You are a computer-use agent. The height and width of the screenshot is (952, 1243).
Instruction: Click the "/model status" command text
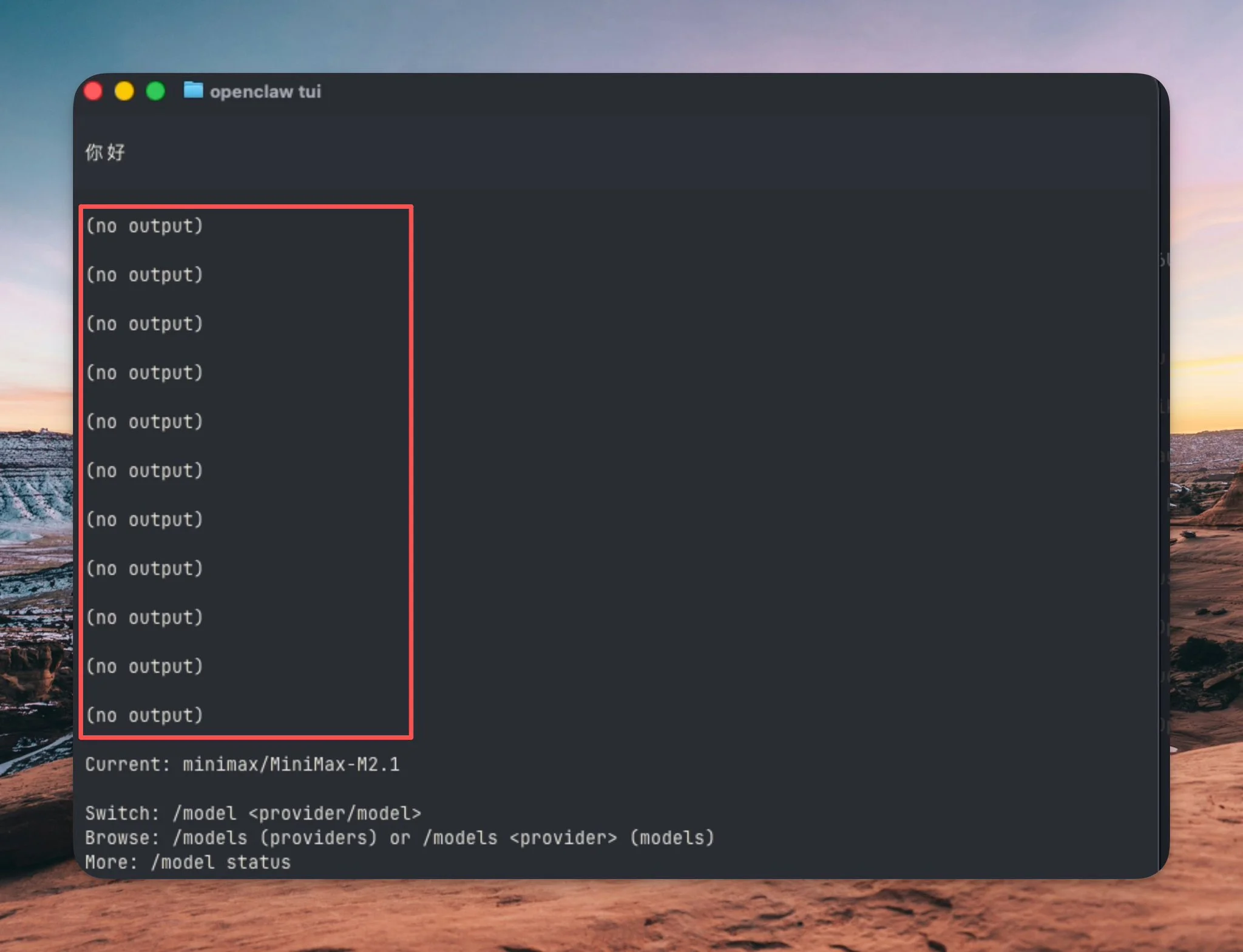pyautogui.click(x=221, y=862)
